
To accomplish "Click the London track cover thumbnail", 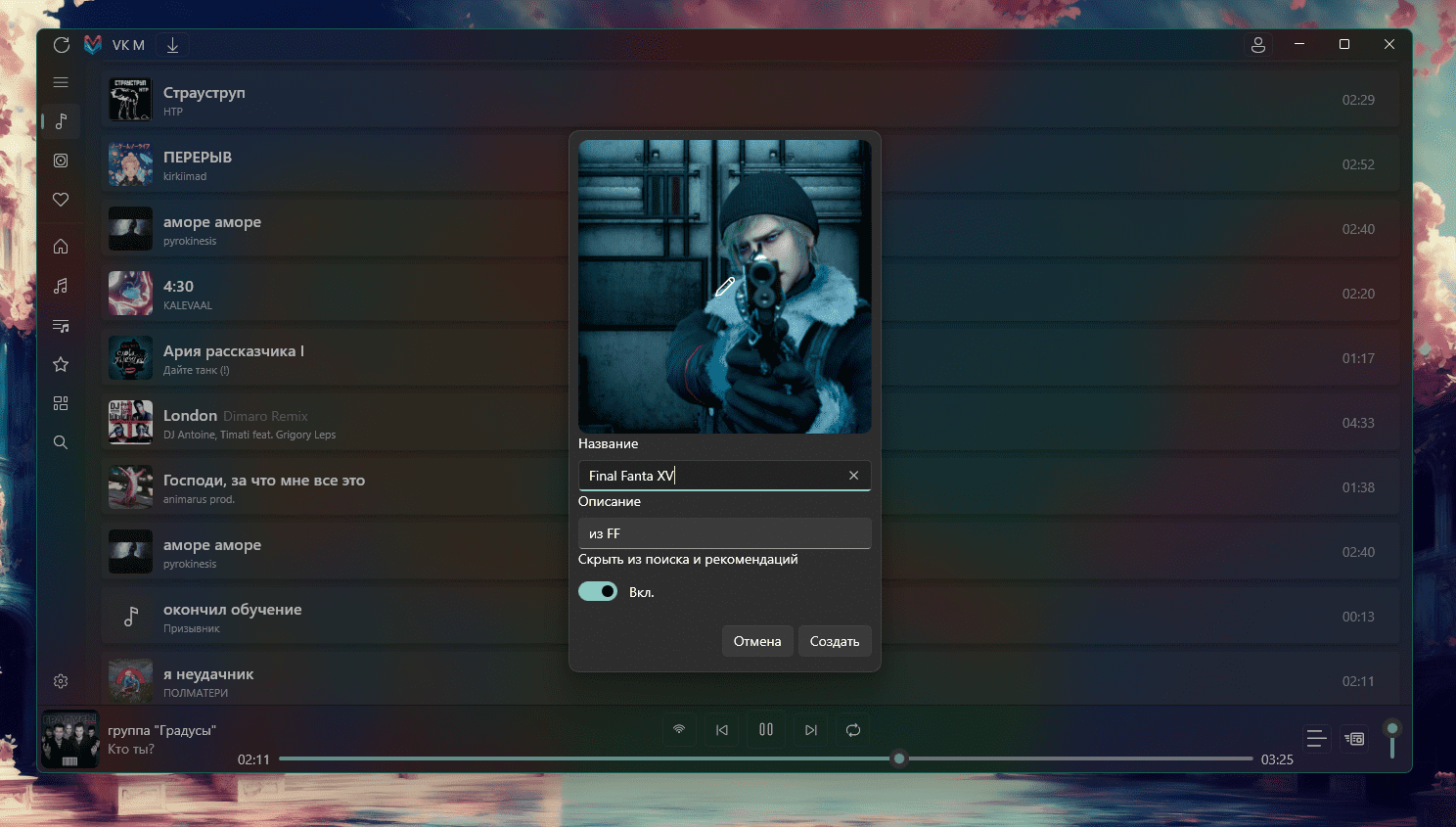I will pyautogui.click(x=130, y=423).
